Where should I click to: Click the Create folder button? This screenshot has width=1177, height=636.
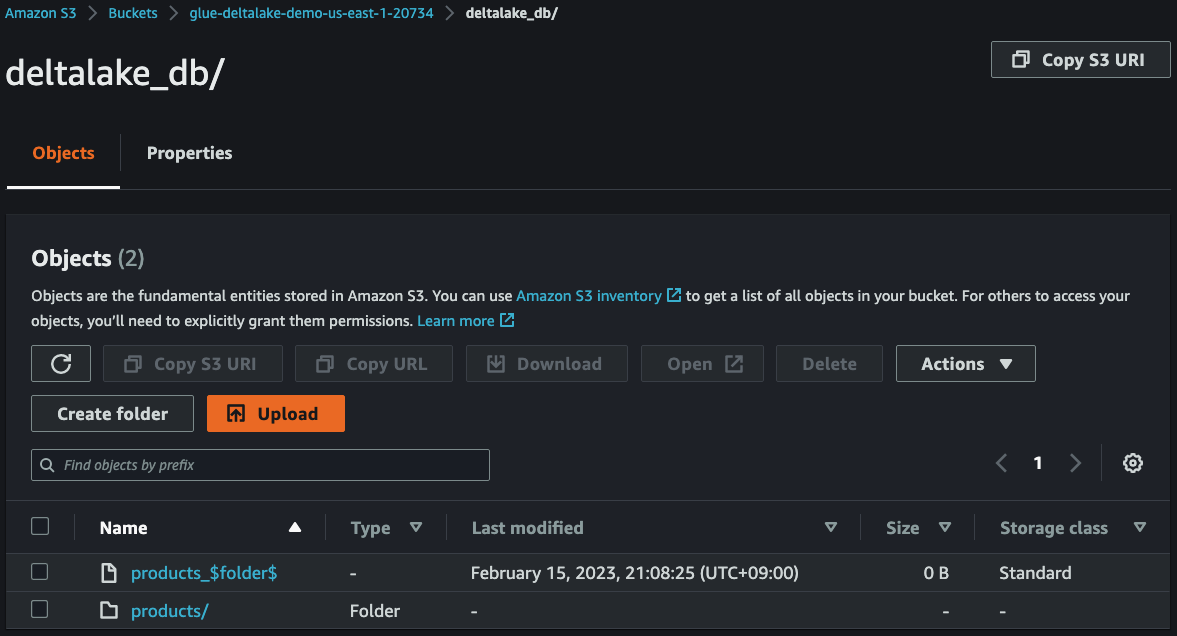pyautogui.click(x=113, y=414)
